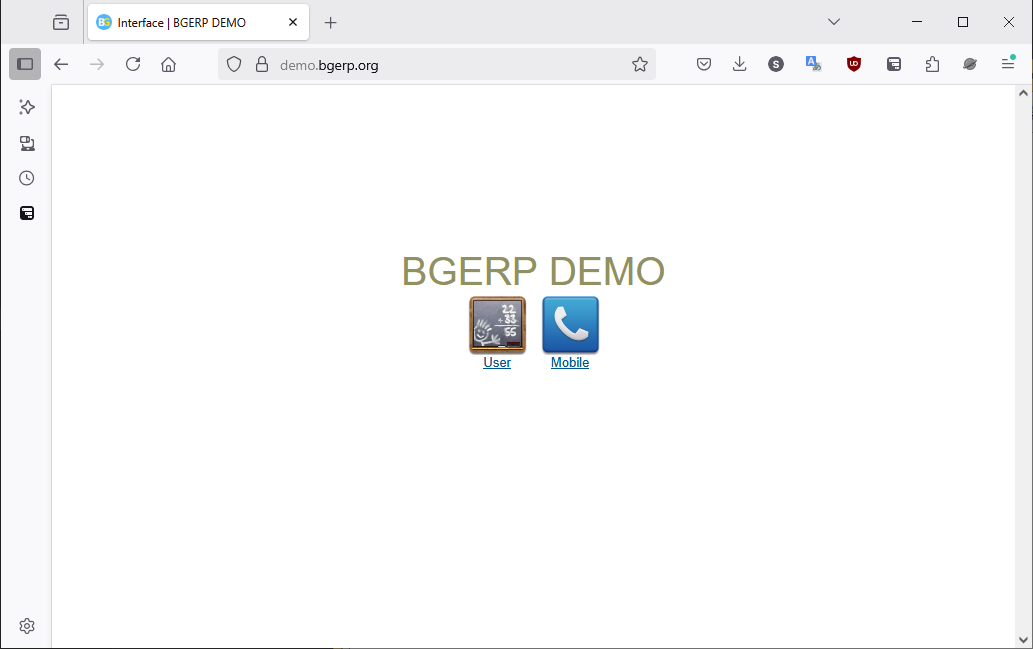Open a new tab with plus button
Screen dimensions: 1033x649
coord(331,22)
